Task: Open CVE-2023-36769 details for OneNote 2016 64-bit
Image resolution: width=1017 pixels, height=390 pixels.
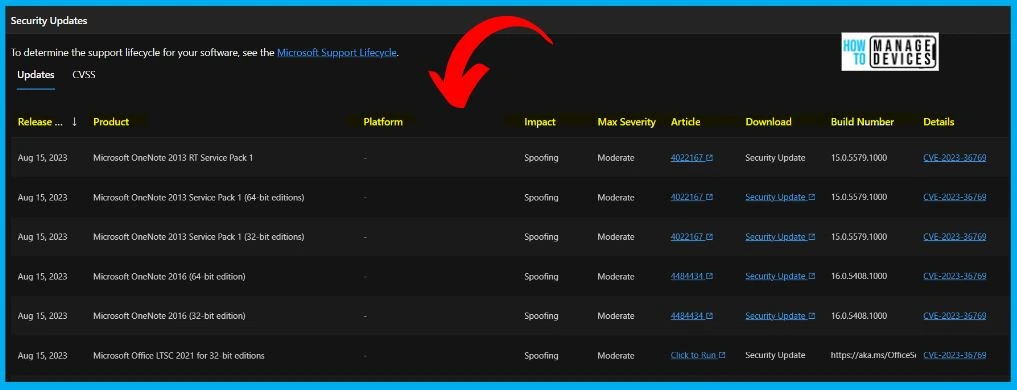Action: (x=955, y=276)
